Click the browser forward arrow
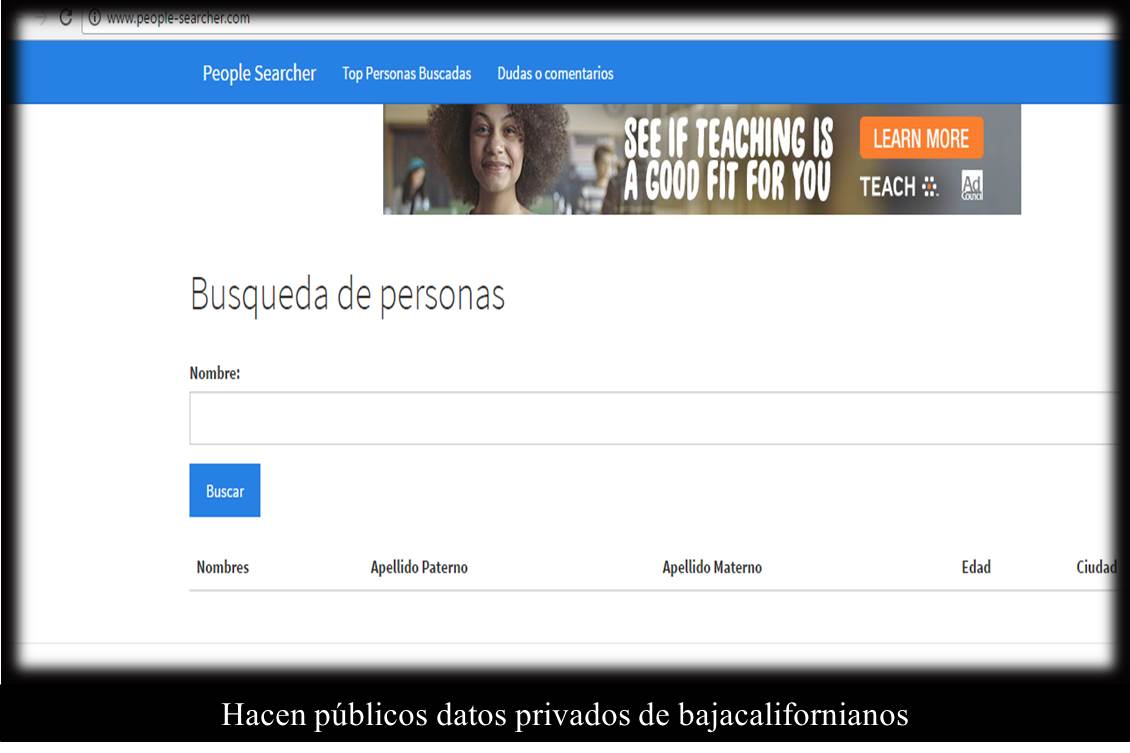Viewport: 1130px width, 753px height. [41, 18]
